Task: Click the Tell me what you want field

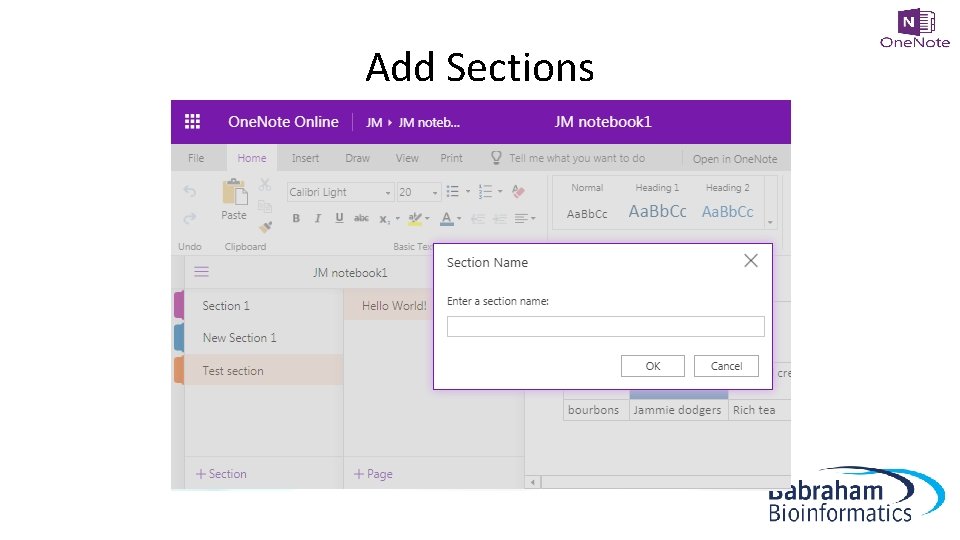Action: [577, 158]
